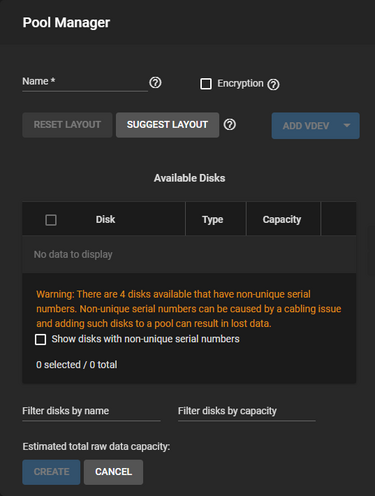Expand the Add Vdev dropdown arrow
This screenshot has width=375, height=496.
pos(347,126)
